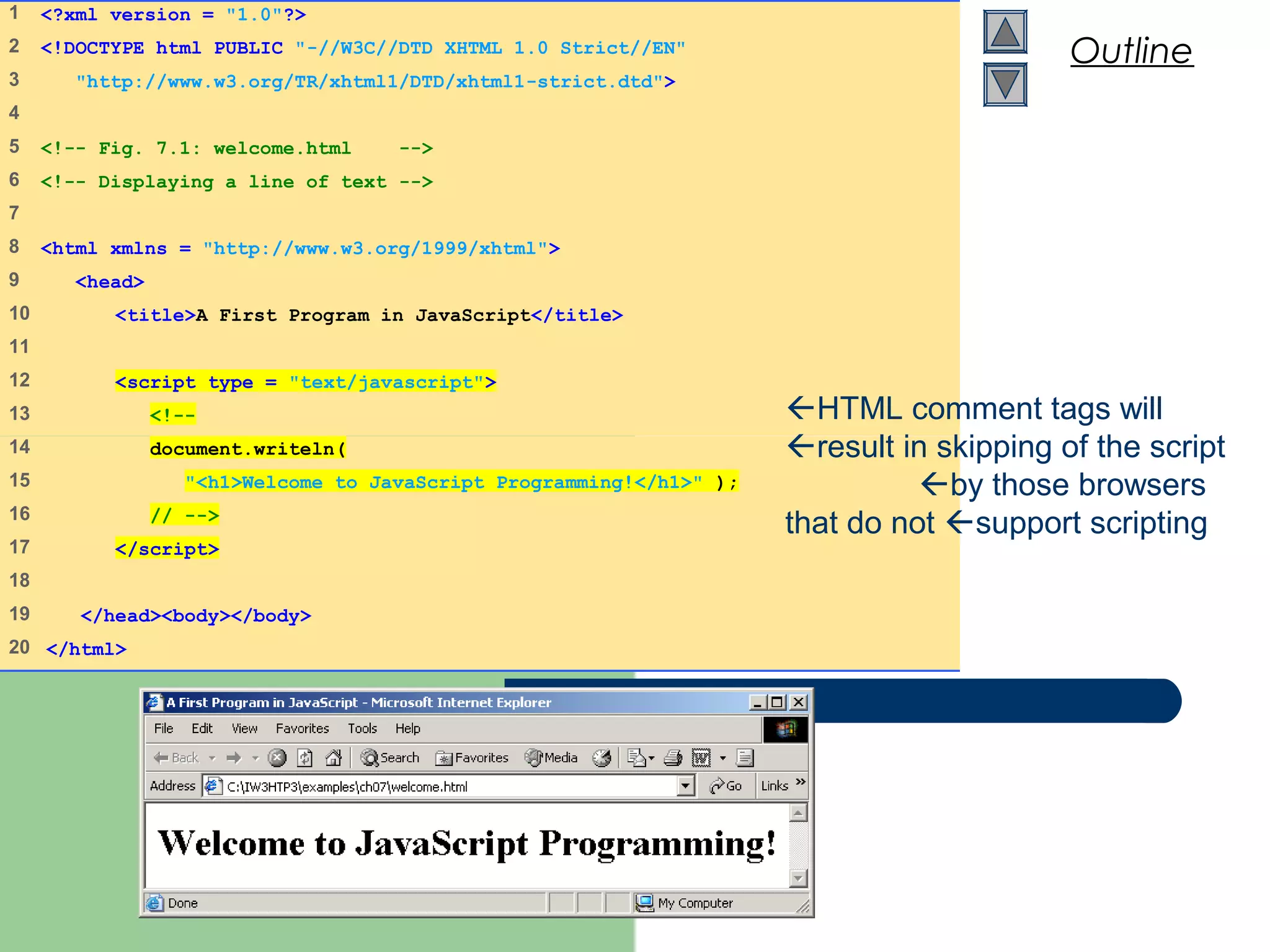Click the Discuss icon in IE toolbar

pyautogui.click(x=745, y=757)
